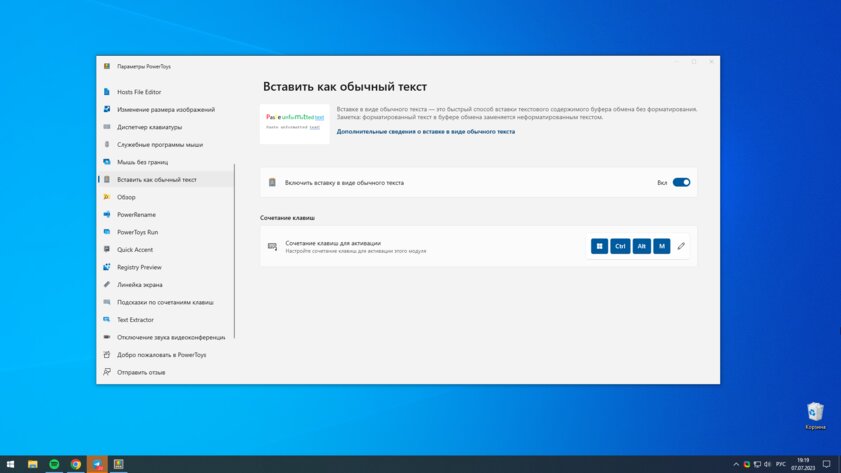Click the Hosts File Editor sidebar icon
The width and height of the screenshot is (841, 473).
pyautogui.click(x=107, y=92)
